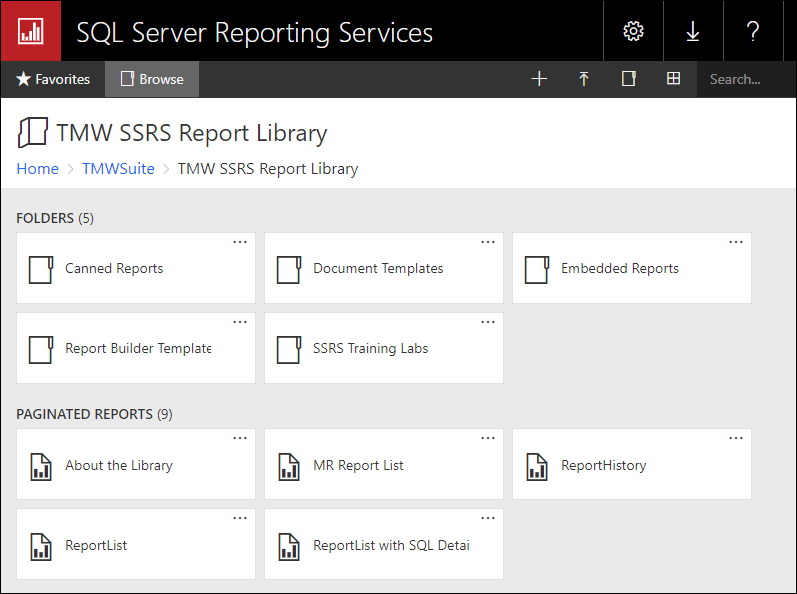Switch to tiles view icon

point(674,79)
